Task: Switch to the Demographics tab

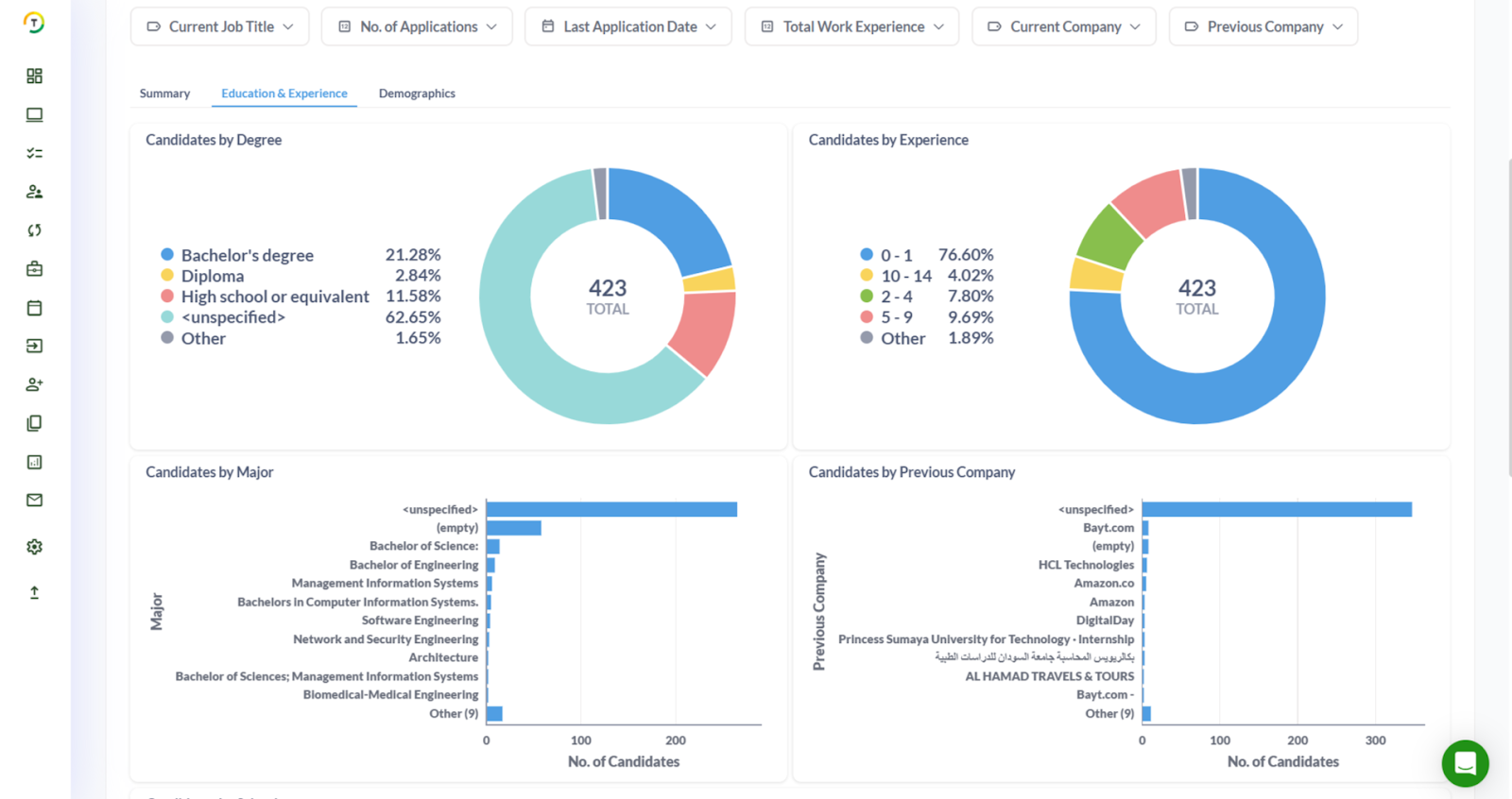Action: [417, 93]
